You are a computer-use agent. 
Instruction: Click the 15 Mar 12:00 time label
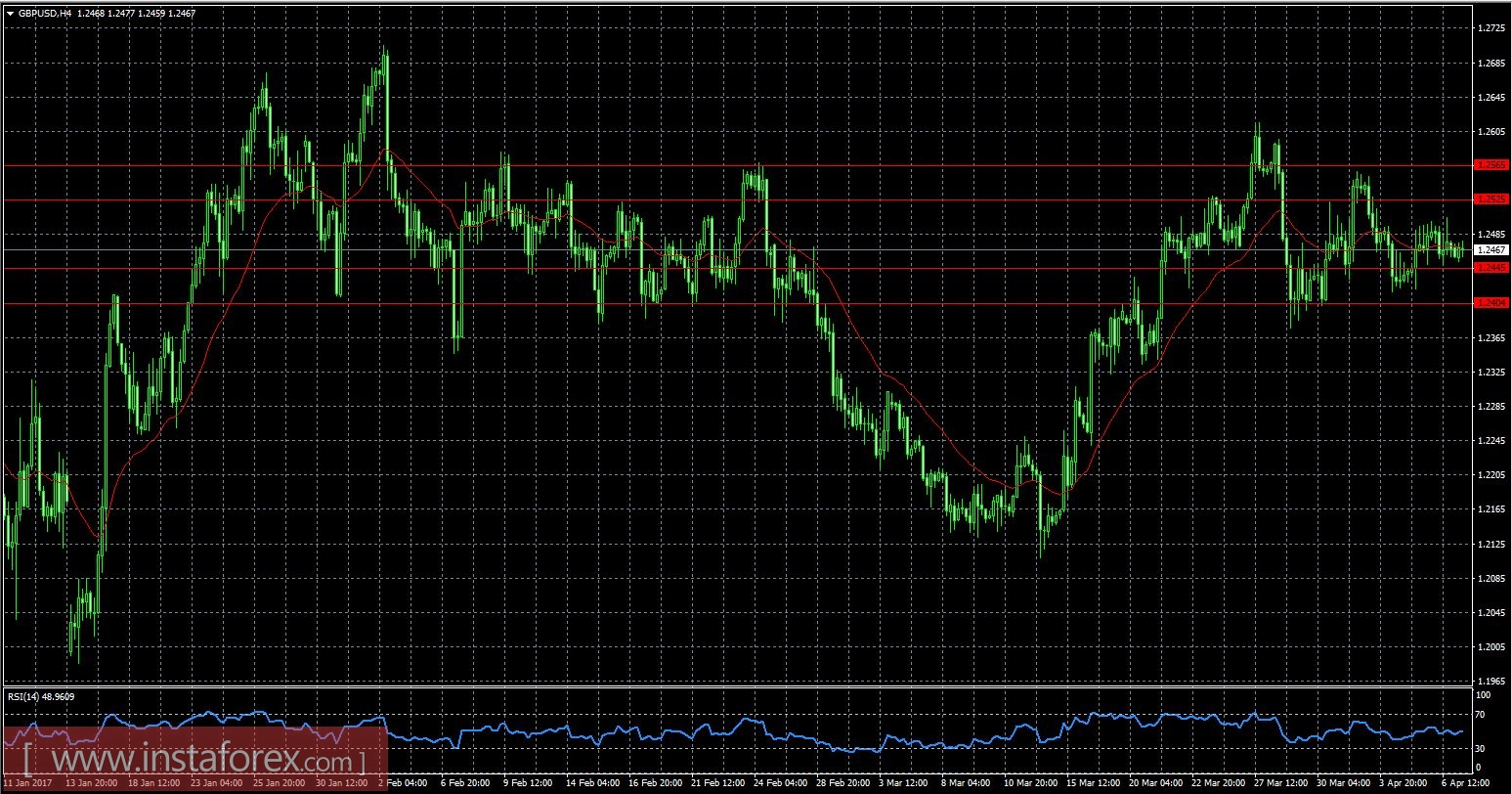(x=1093, y=783)
